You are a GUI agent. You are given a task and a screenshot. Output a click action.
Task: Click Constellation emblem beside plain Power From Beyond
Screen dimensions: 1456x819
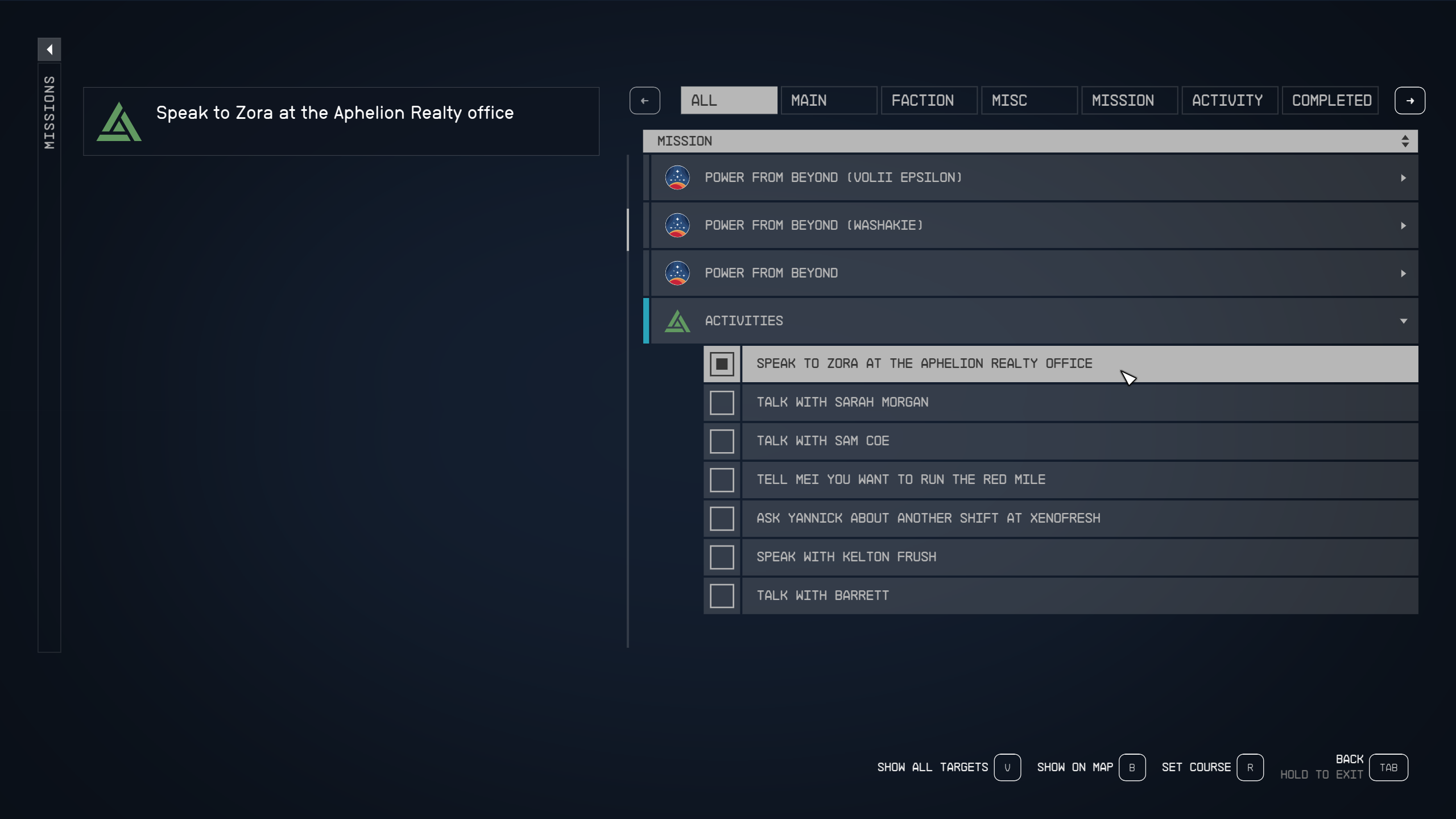(677, 273)
